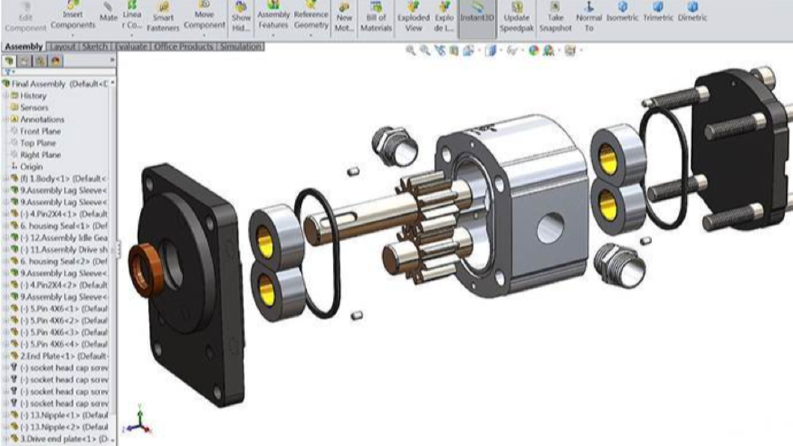Viewport: 793px width, 446px height.
Task: Return to Previous View
Action: tap(439, 50)
